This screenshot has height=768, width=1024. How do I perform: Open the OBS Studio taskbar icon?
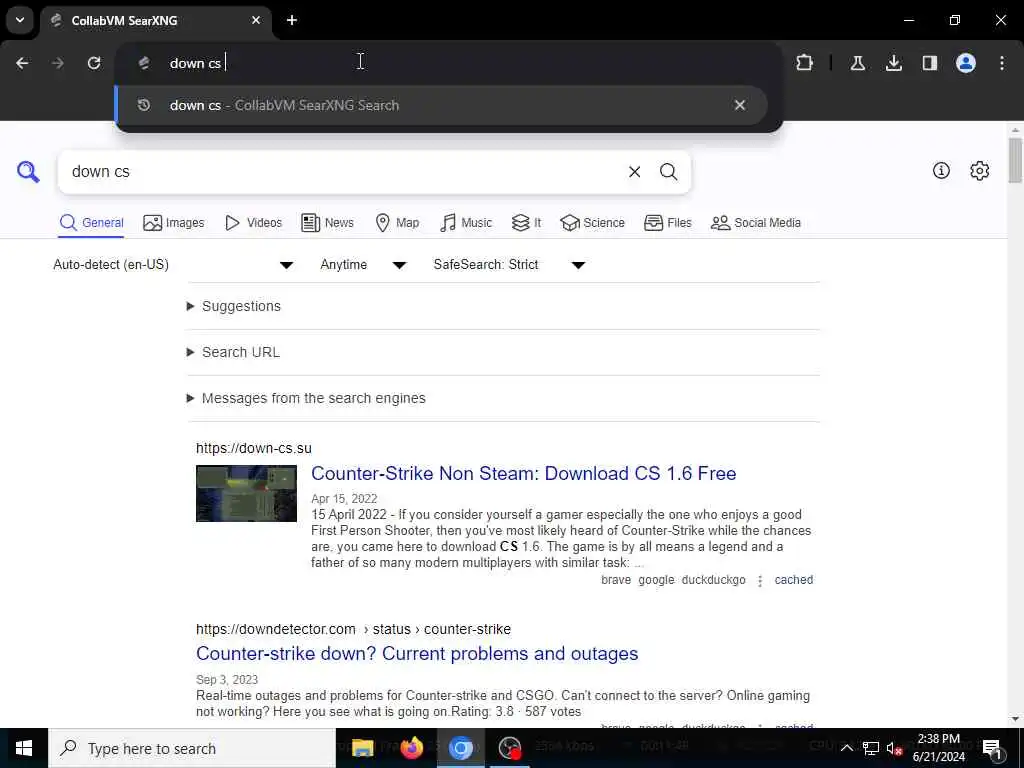pos(509,748)
